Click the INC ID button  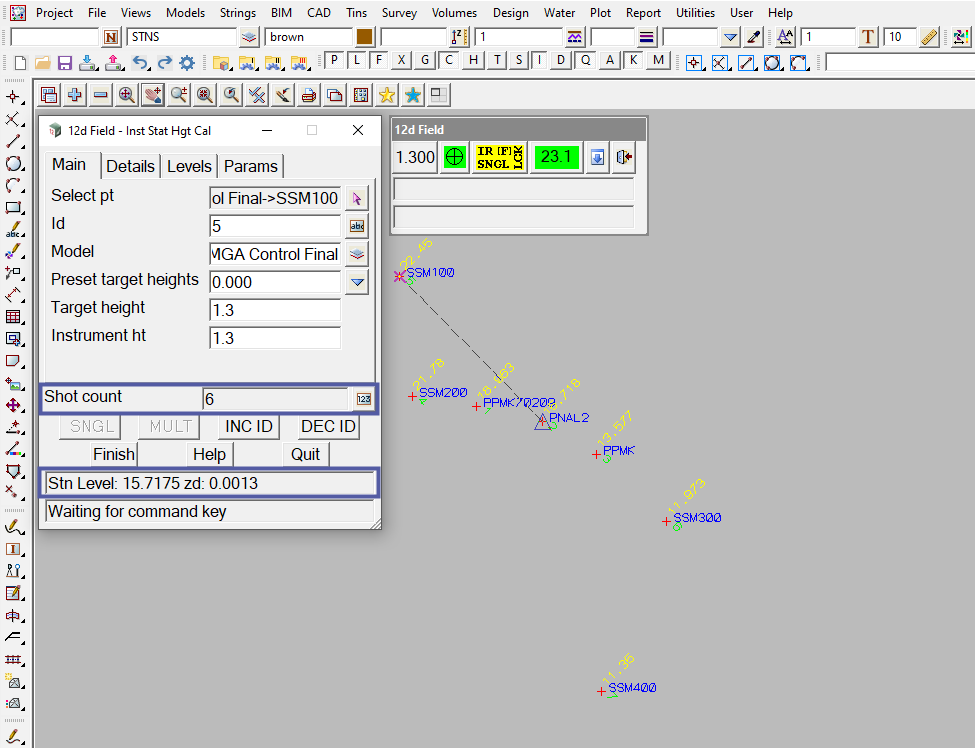249,426
